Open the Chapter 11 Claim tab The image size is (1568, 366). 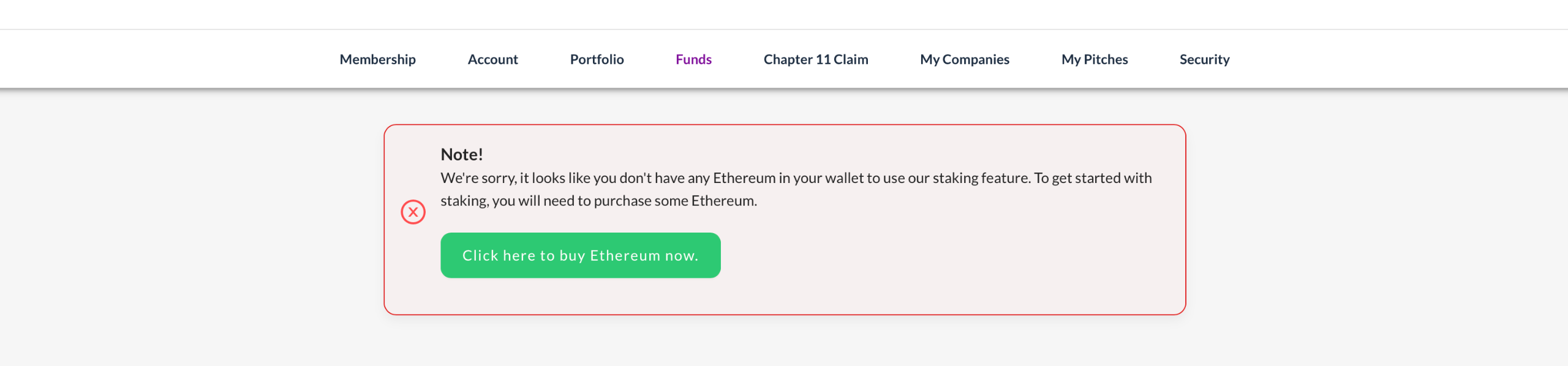[815, 59]
